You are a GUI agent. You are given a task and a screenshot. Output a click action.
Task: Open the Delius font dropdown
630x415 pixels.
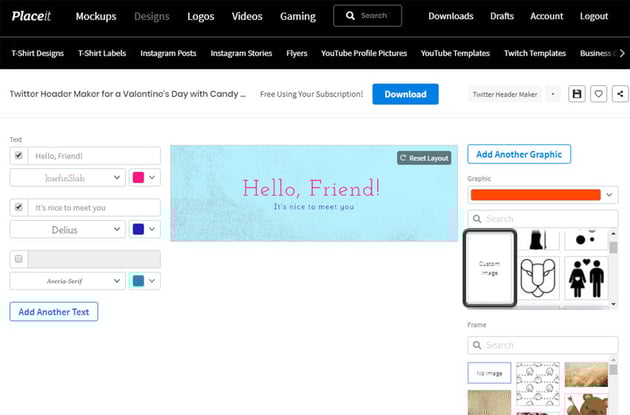[68, 229]
